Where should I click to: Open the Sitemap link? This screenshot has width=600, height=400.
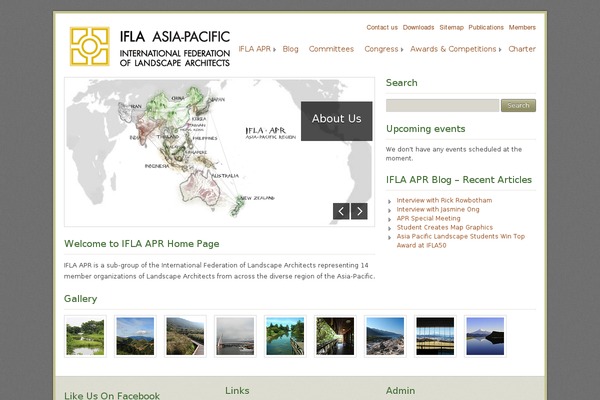point(452,28)
